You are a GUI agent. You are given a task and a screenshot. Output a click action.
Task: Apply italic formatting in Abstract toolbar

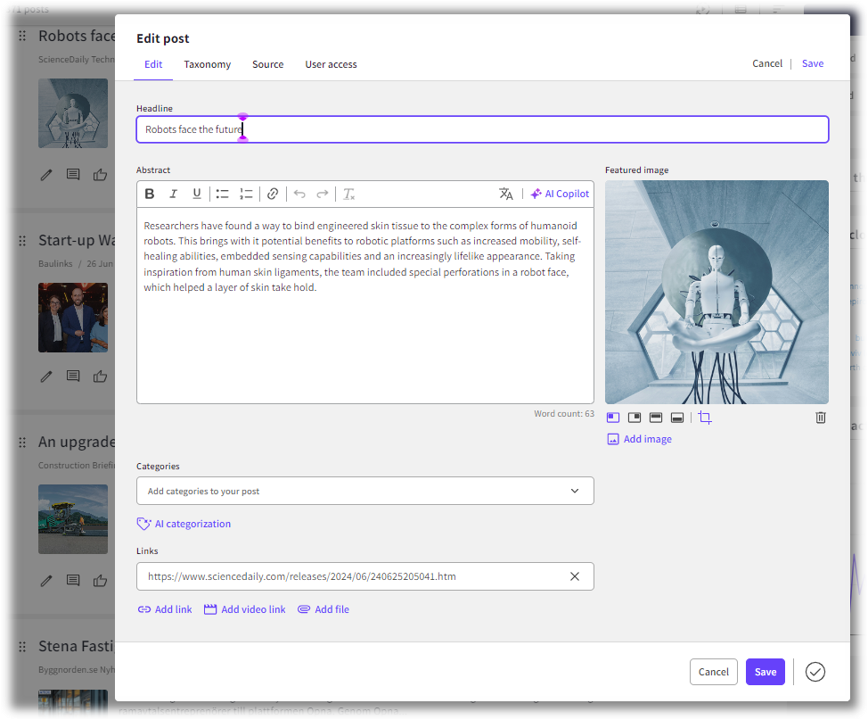[173, 194]
